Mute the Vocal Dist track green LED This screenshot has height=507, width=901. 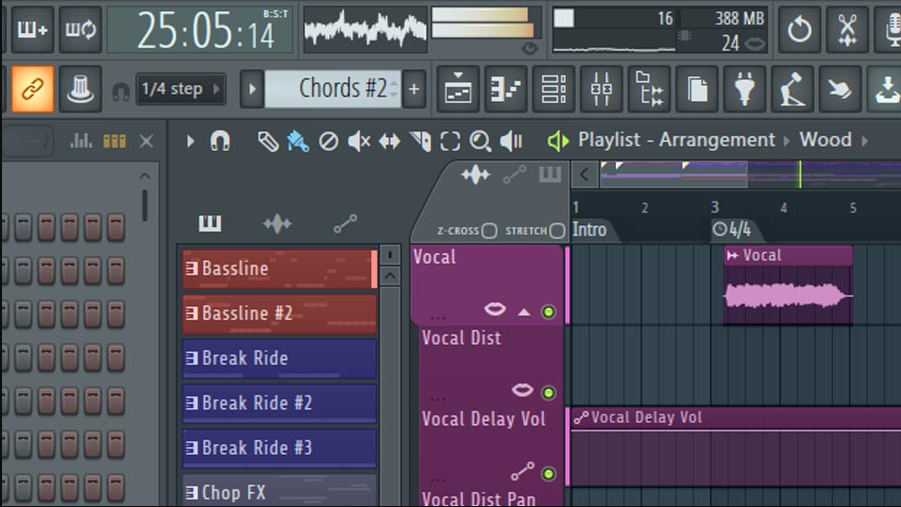tap(549, 393)
